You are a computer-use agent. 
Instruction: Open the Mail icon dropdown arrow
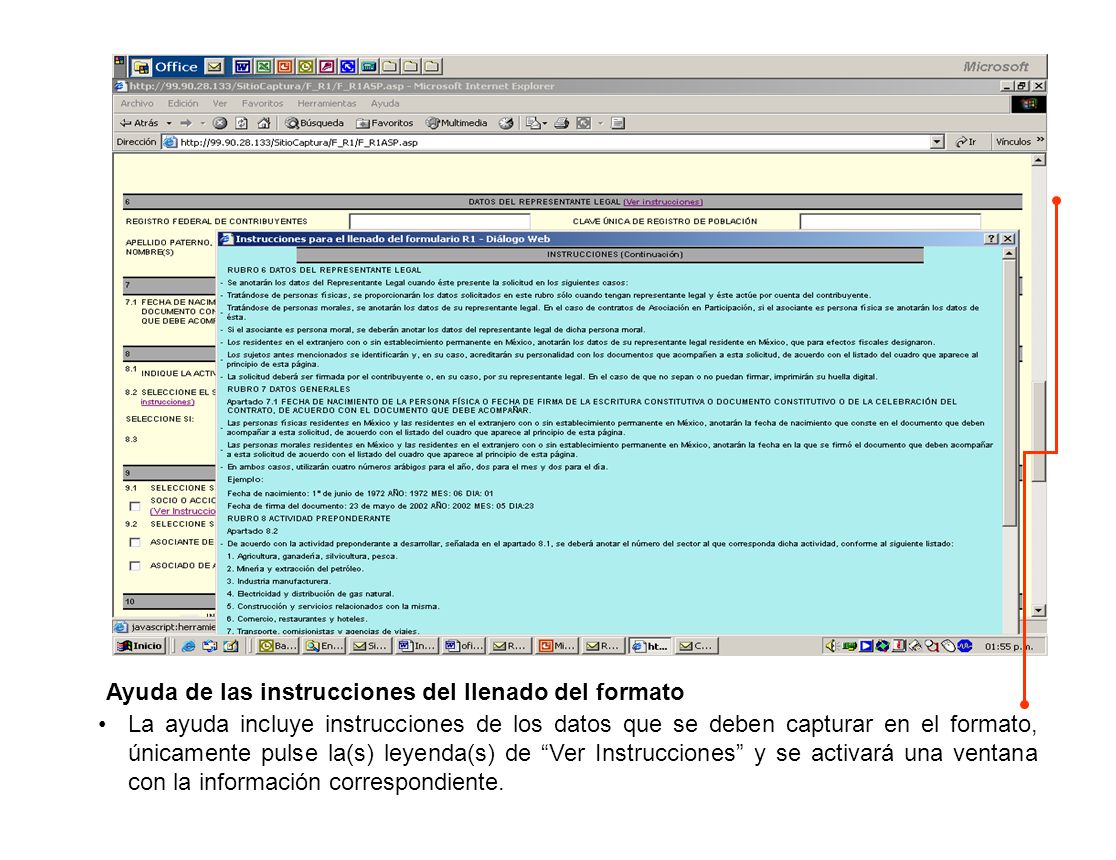tap(544, 123)
